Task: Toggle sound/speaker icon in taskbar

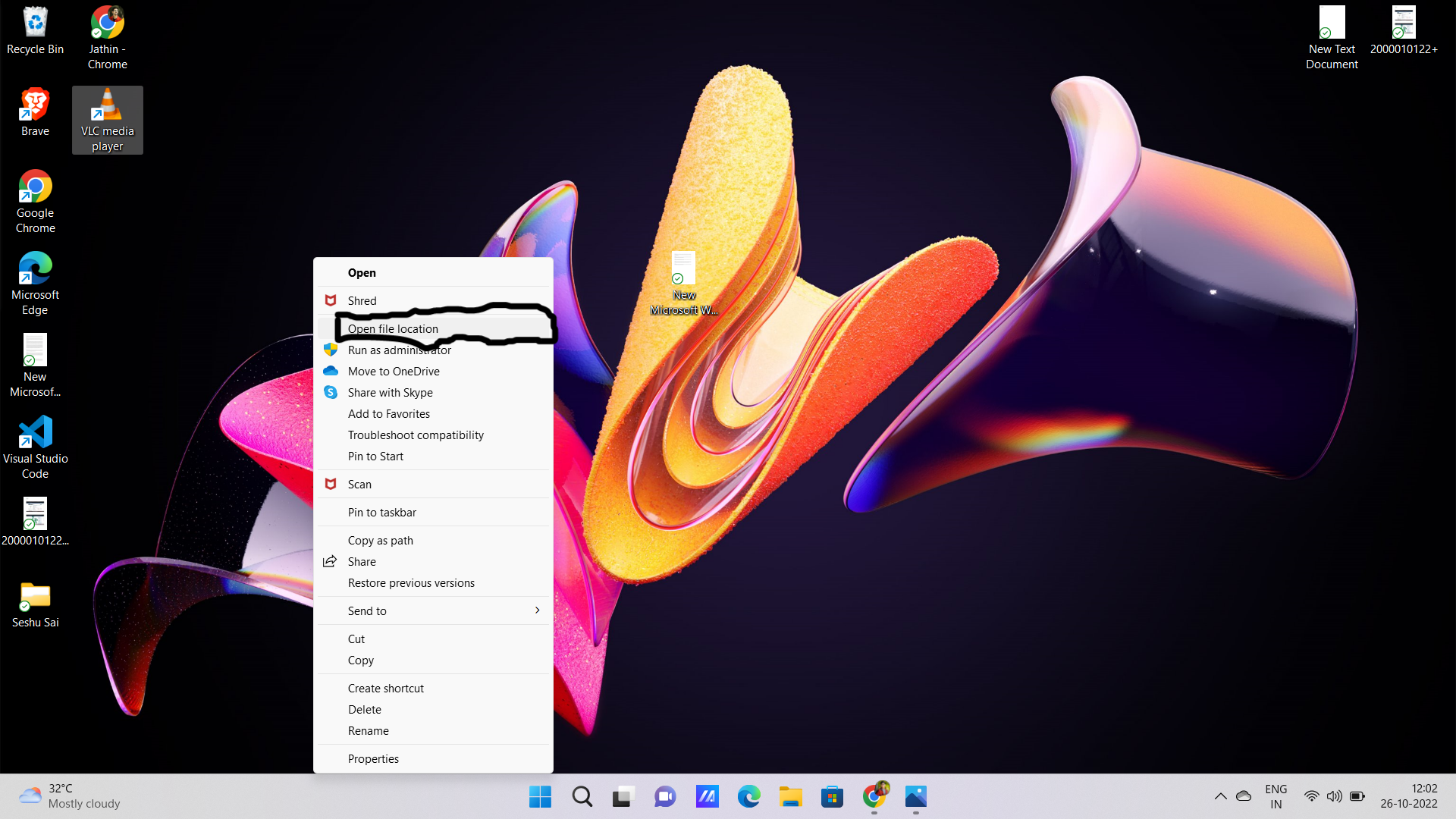Action: 1335,796
